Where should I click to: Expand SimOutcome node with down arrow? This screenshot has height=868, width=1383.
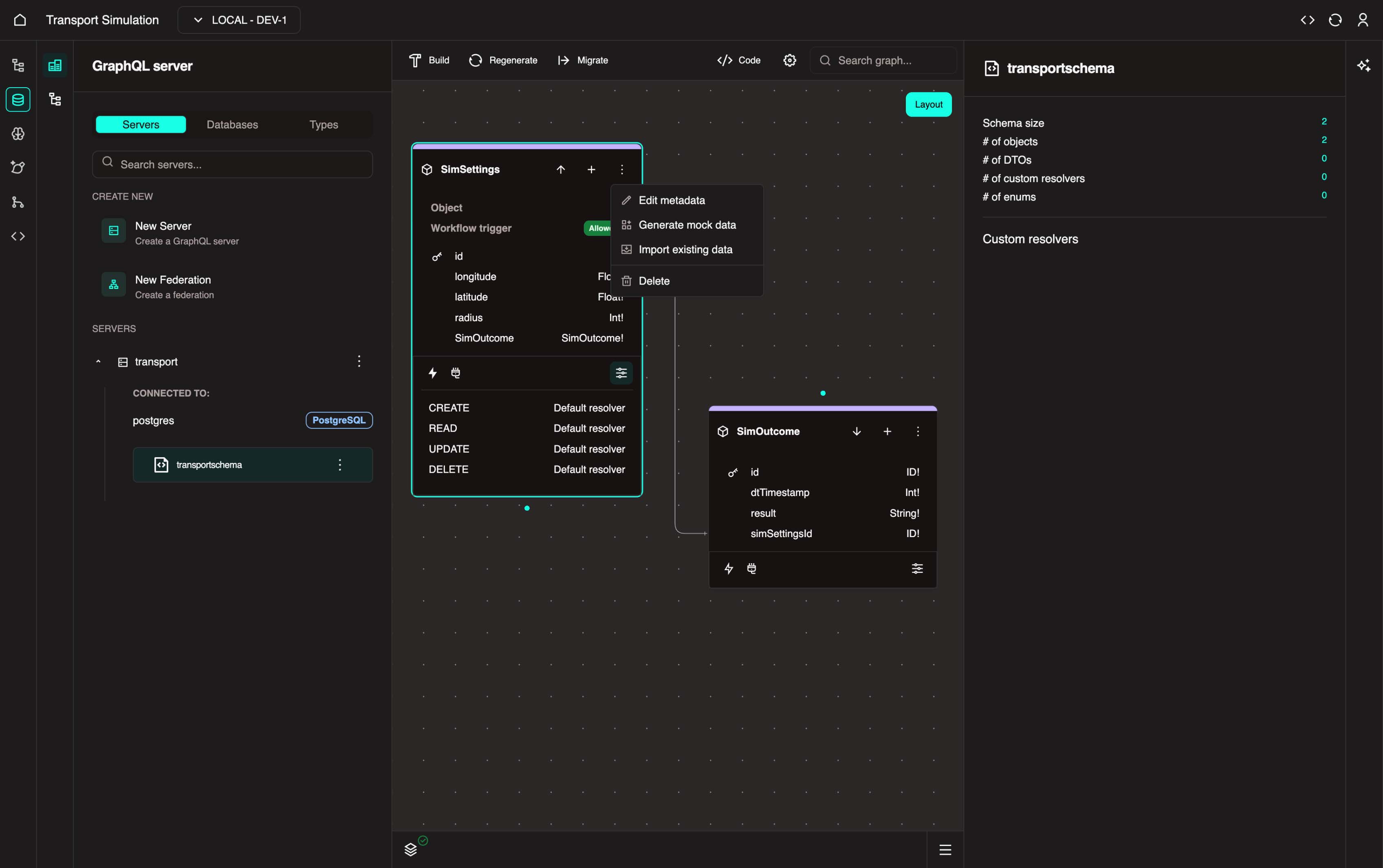click(856, 431)
